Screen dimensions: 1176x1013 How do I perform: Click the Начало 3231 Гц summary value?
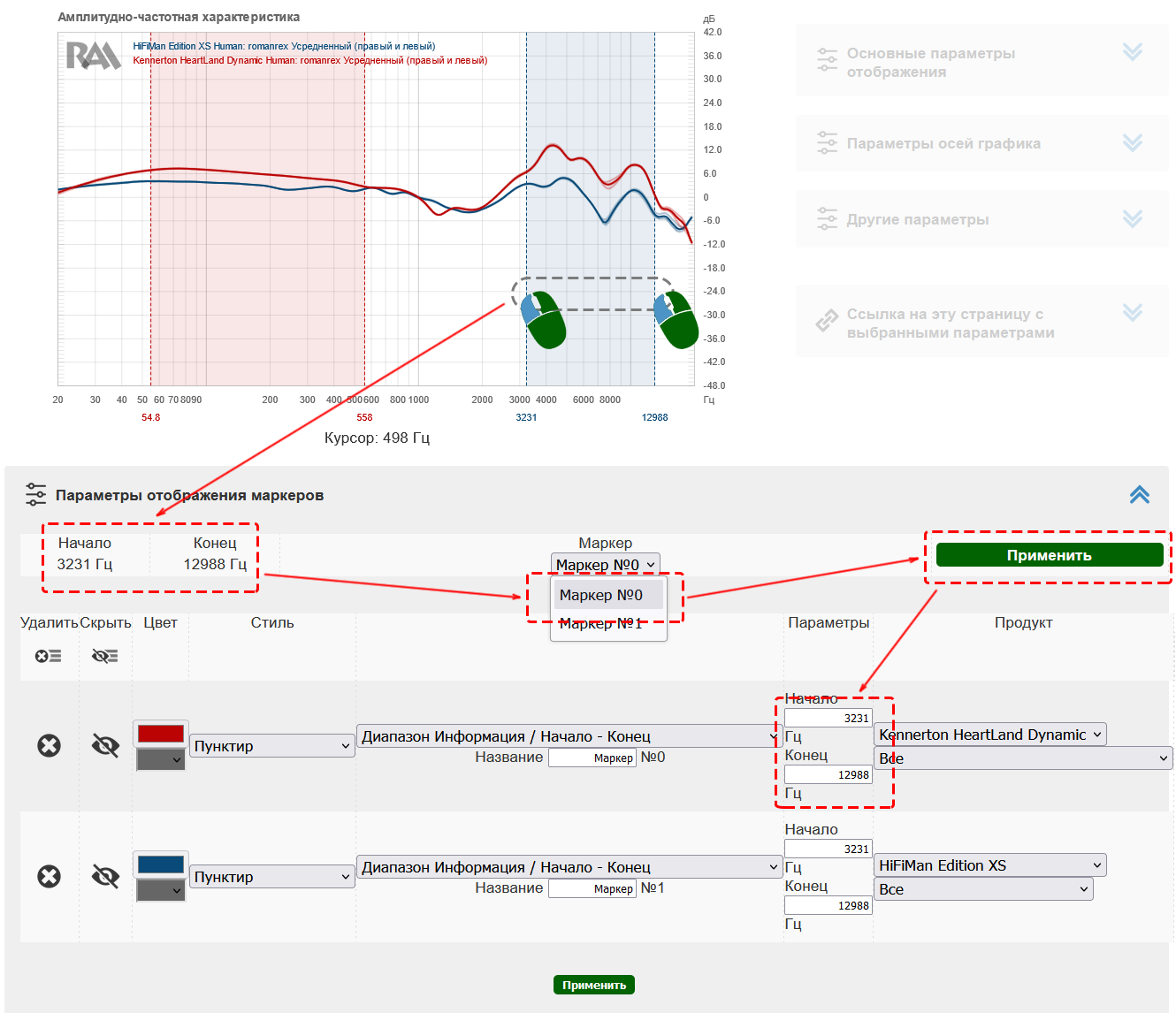[x=85, y=564]
